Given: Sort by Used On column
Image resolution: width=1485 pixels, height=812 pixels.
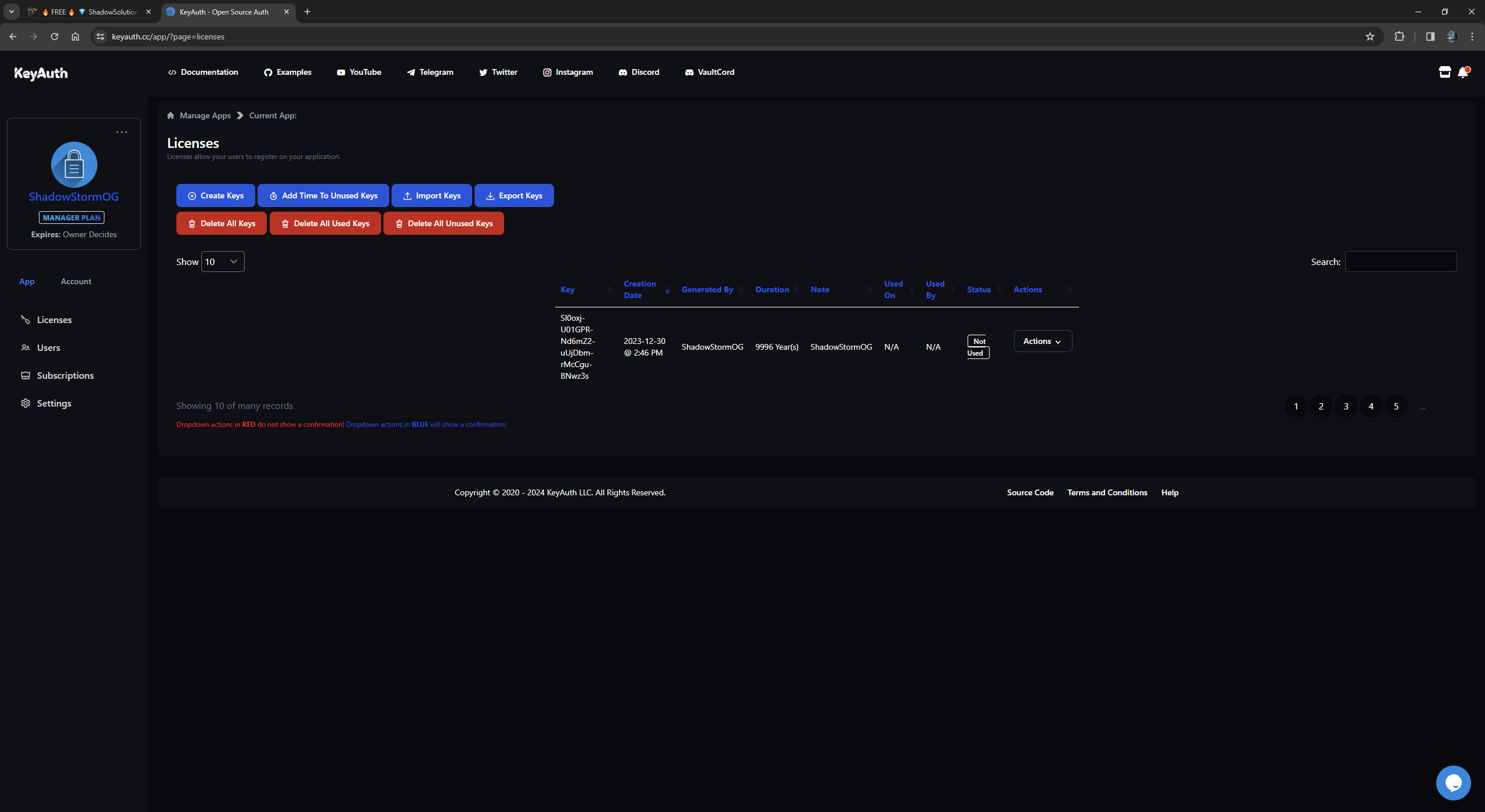Looking at the screenshot, I should [x=898, y=289].
